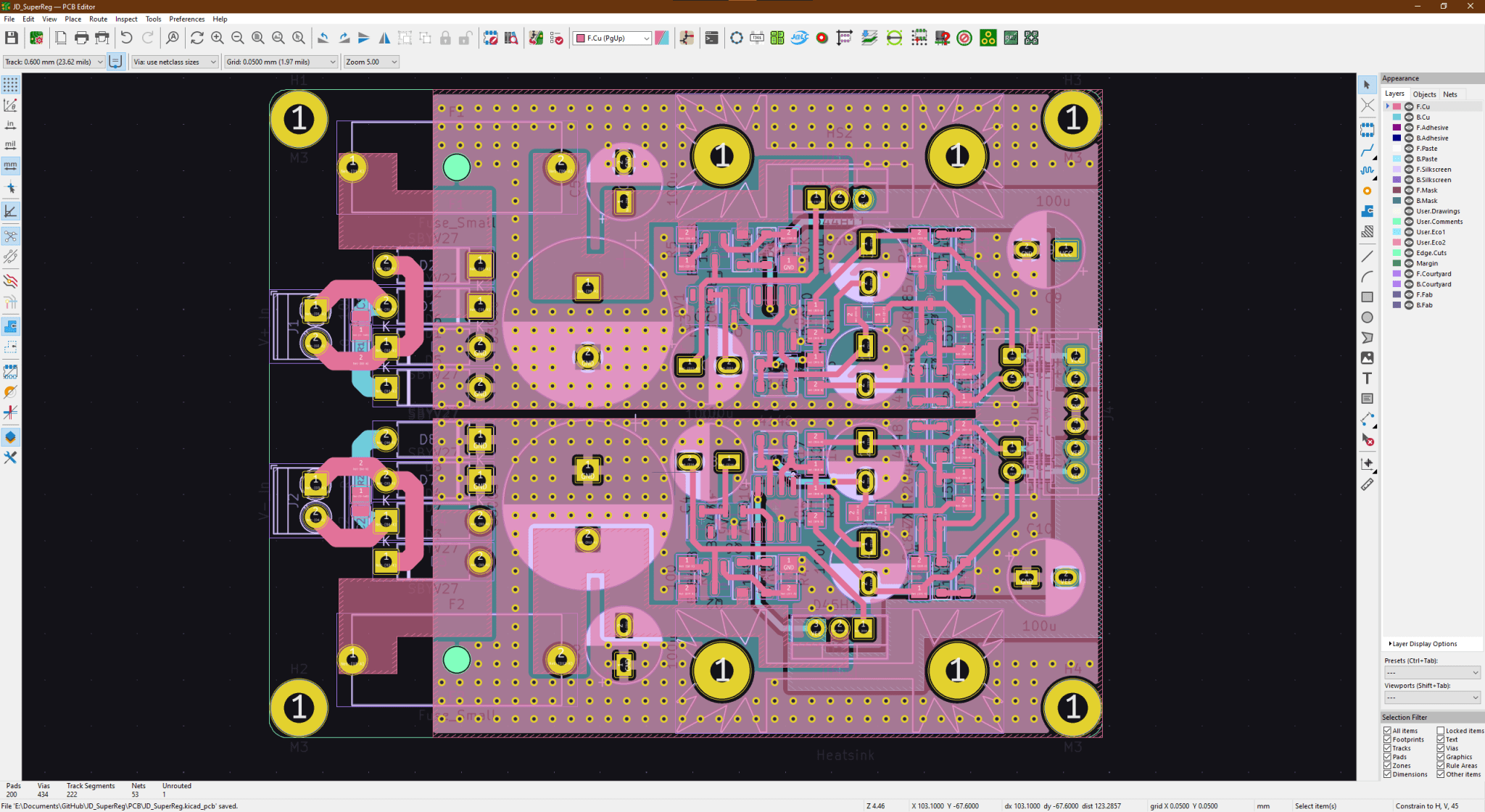Open the Presets dropdown

[1431, 673]
